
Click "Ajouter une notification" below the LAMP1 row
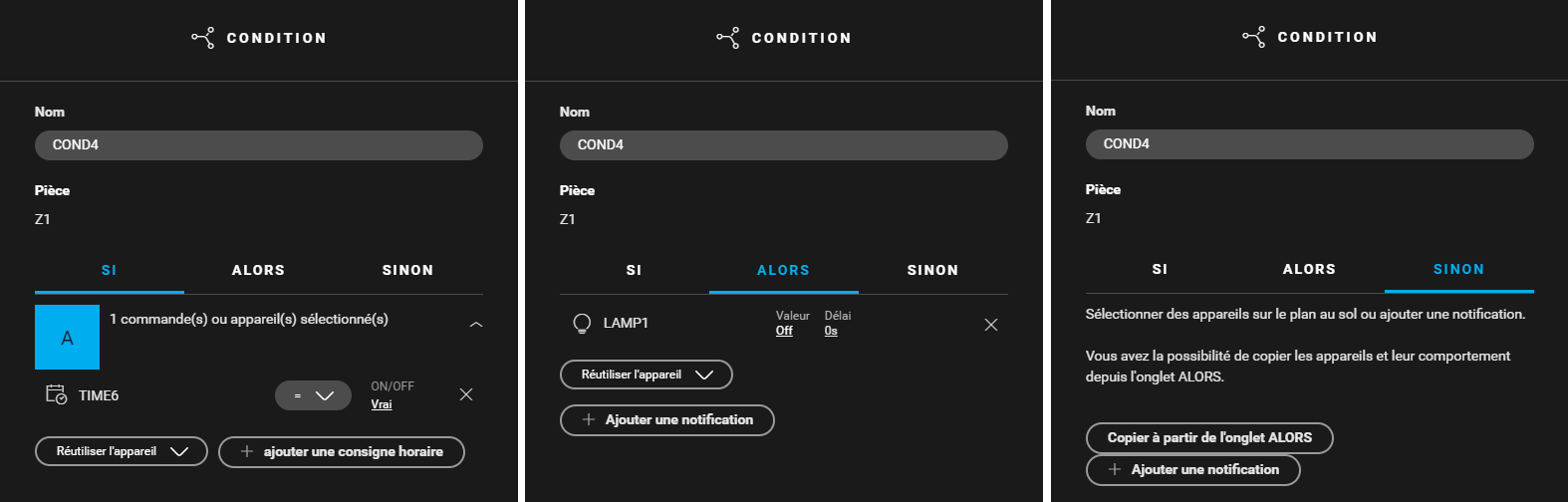(667, 419)
